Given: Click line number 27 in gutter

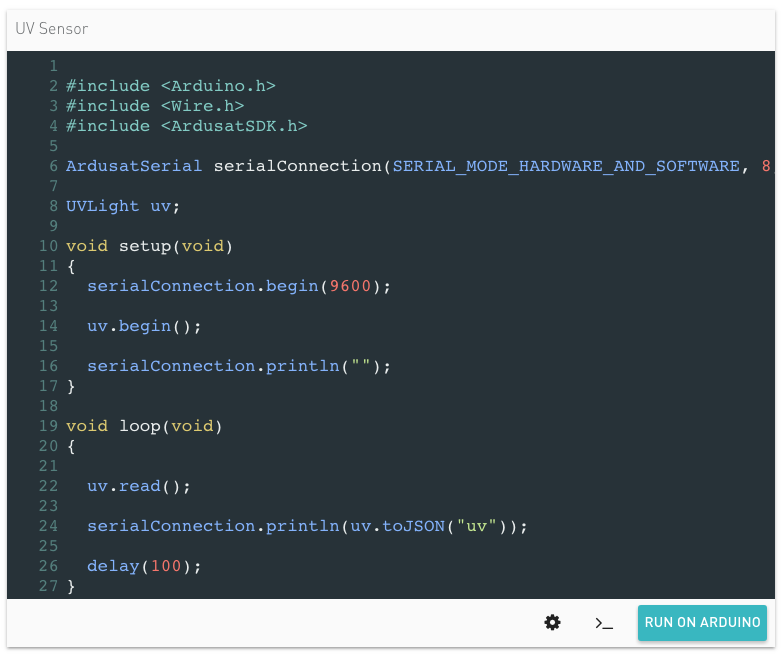Looking at the screenshot, I should tap(48, 586).
